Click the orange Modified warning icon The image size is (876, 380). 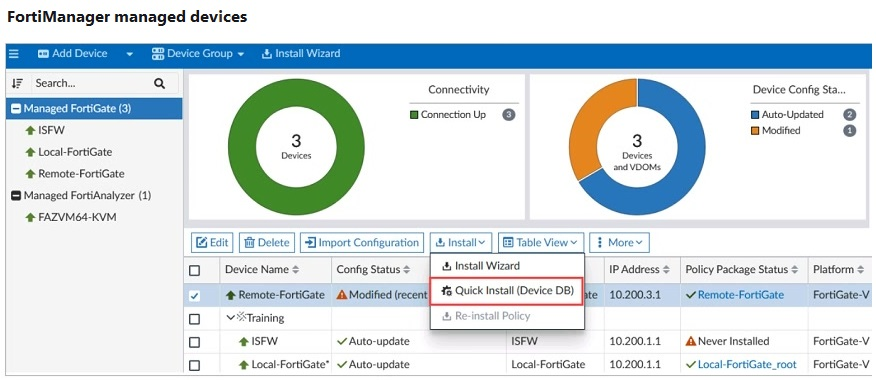coord(342,294)
